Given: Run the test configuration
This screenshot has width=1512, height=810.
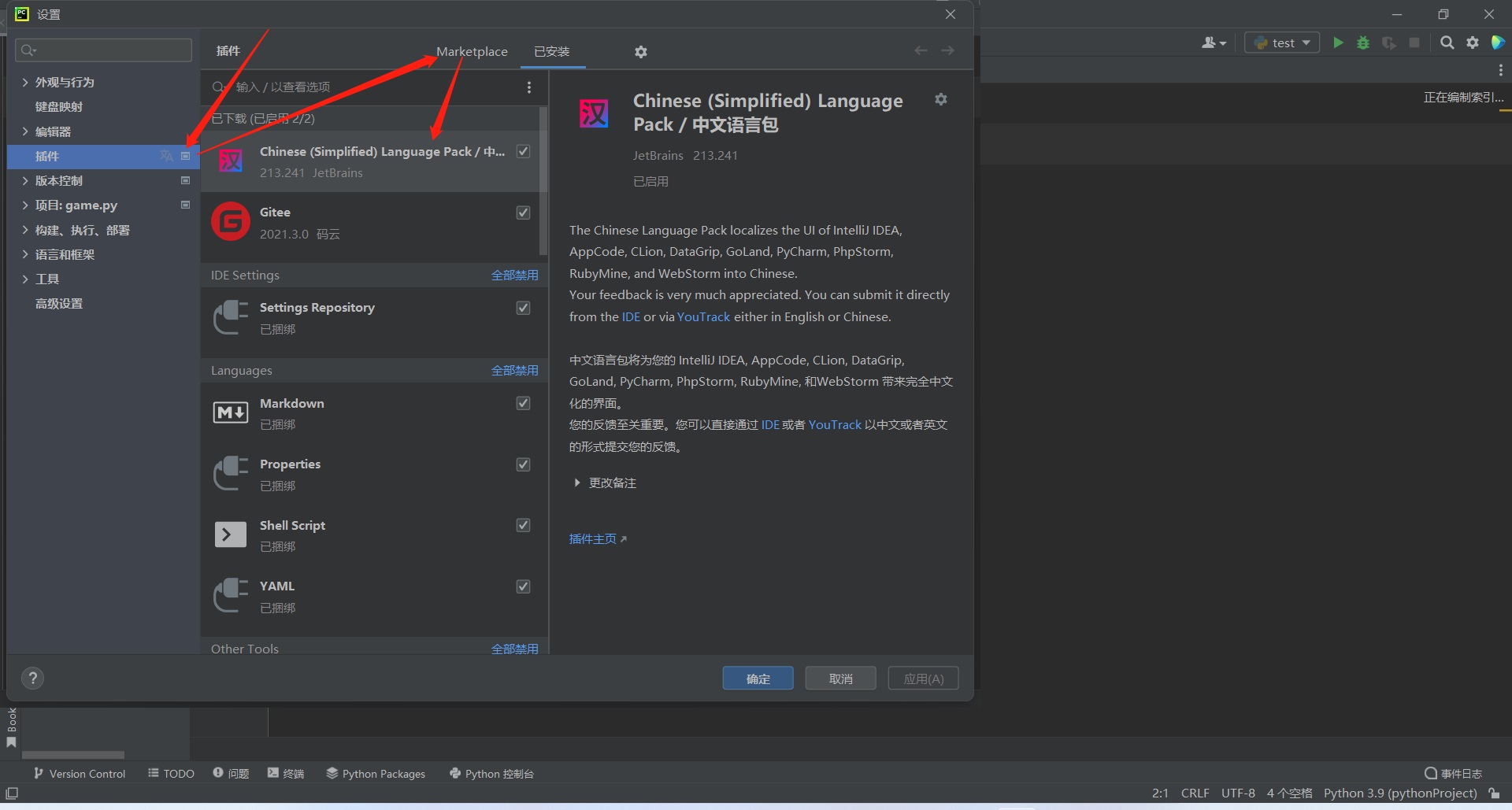Looking at the screenshot, I should (x=1337, y=43).
